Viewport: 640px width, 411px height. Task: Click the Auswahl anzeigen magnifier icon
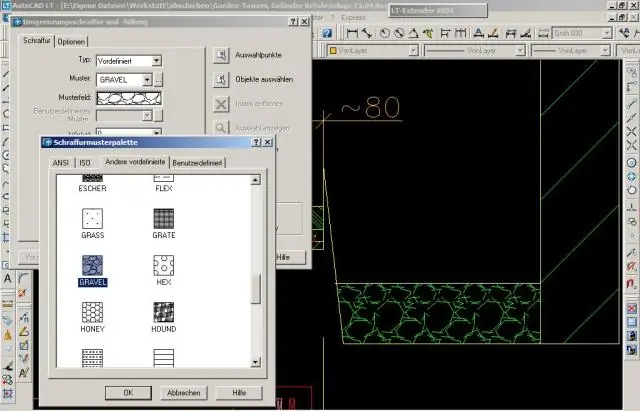click(221, 128)
